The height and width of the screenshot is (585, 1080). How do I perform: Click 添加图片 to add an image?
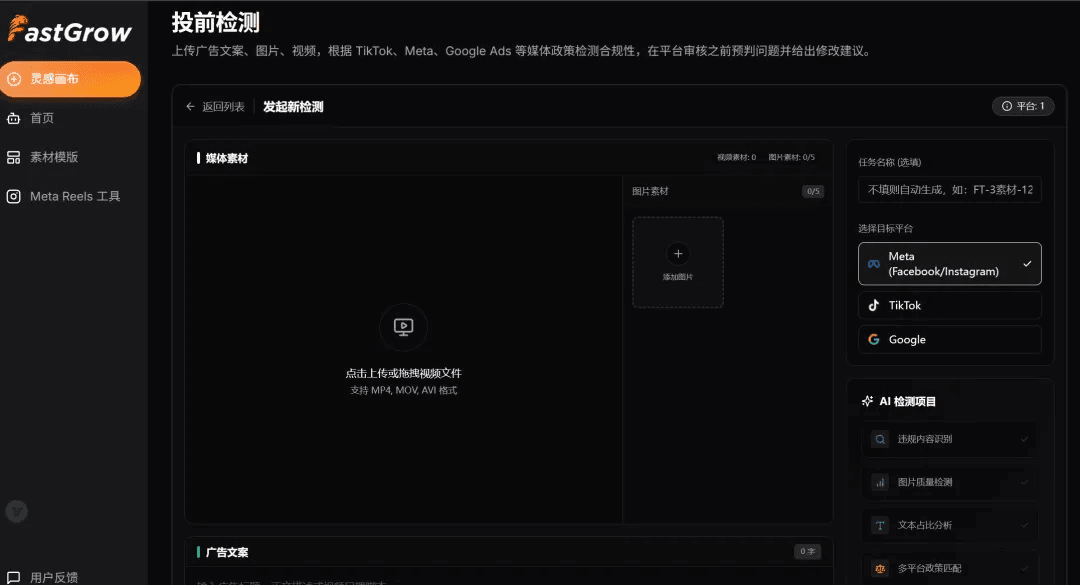tap(678, 262)
